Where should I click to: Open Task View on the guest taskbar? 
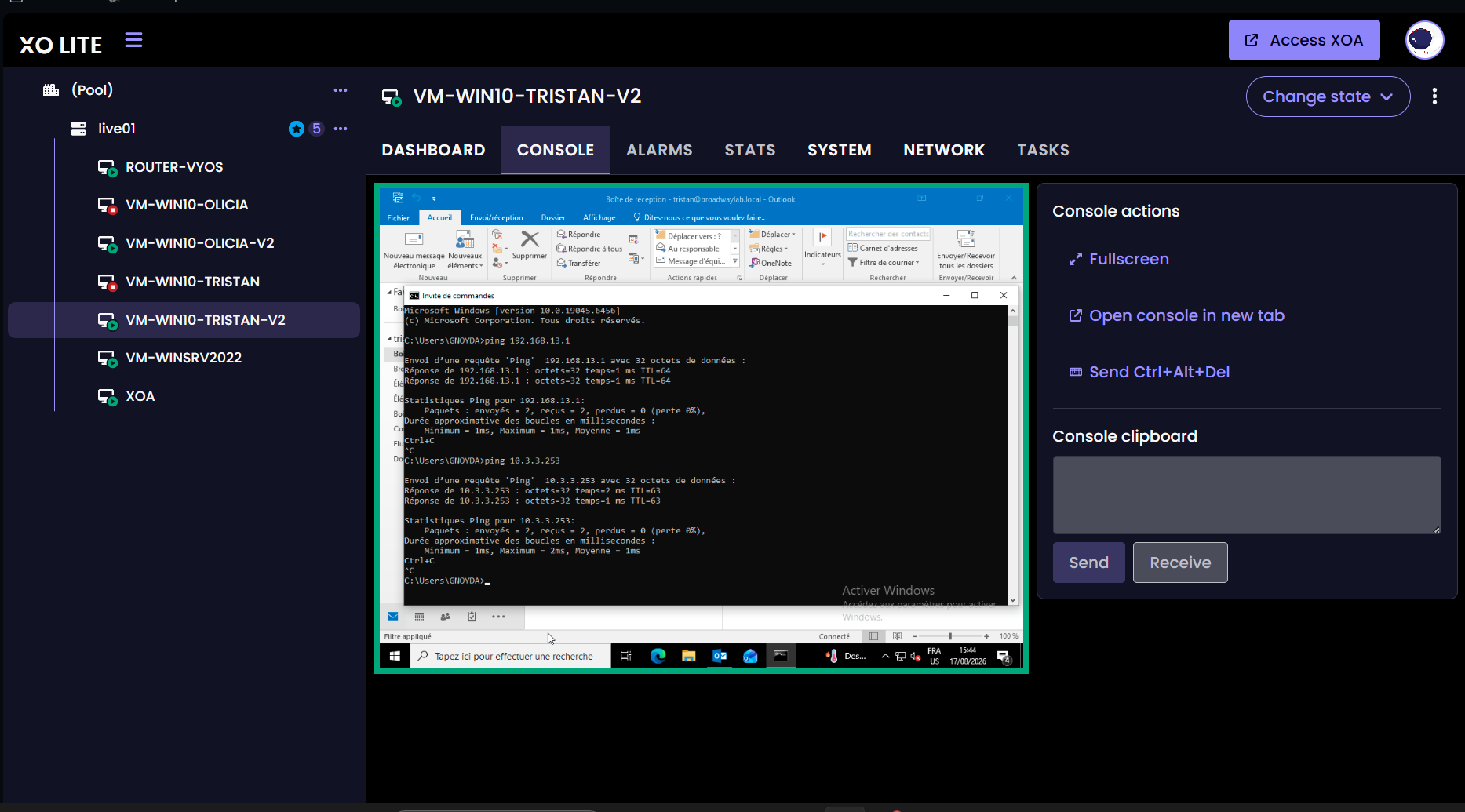pos(625,656)
